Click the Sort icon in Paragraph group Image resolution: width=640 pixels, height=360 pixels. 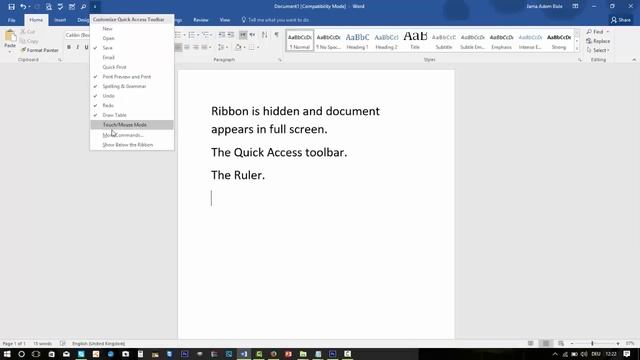click(264, 35)
